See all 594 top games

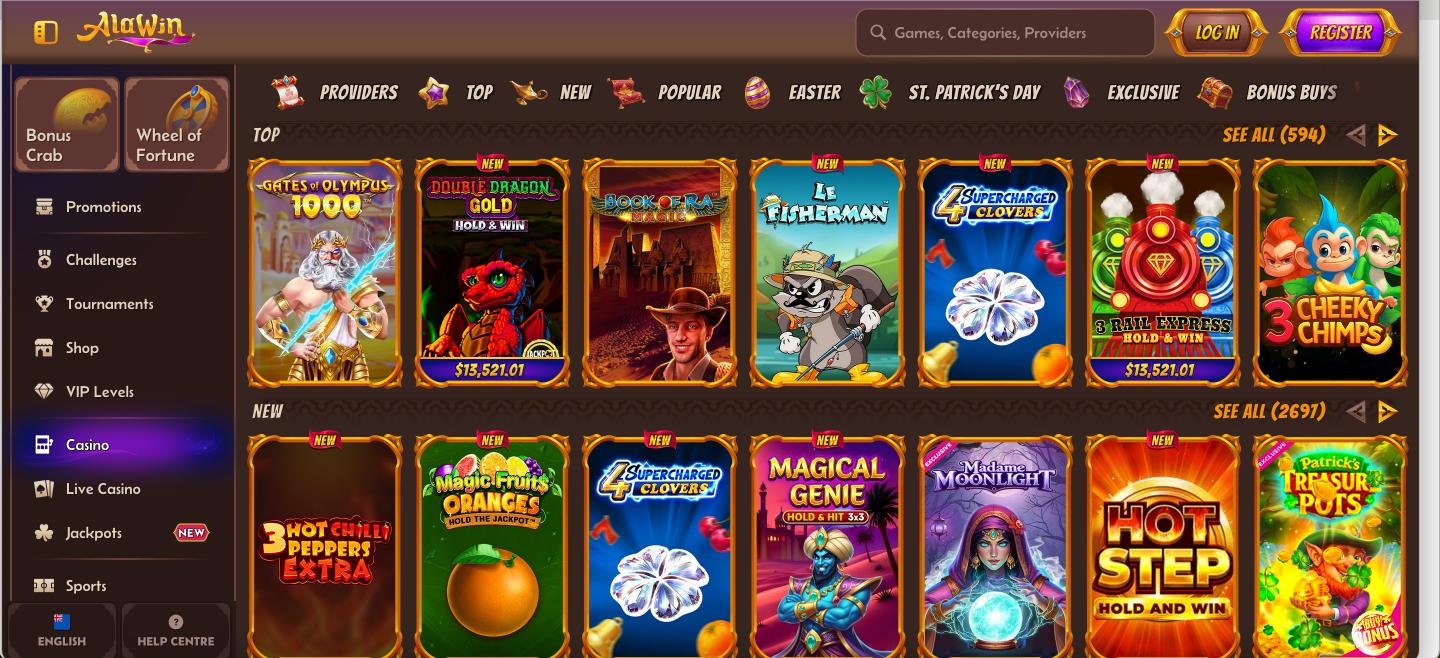[1274, 135]
